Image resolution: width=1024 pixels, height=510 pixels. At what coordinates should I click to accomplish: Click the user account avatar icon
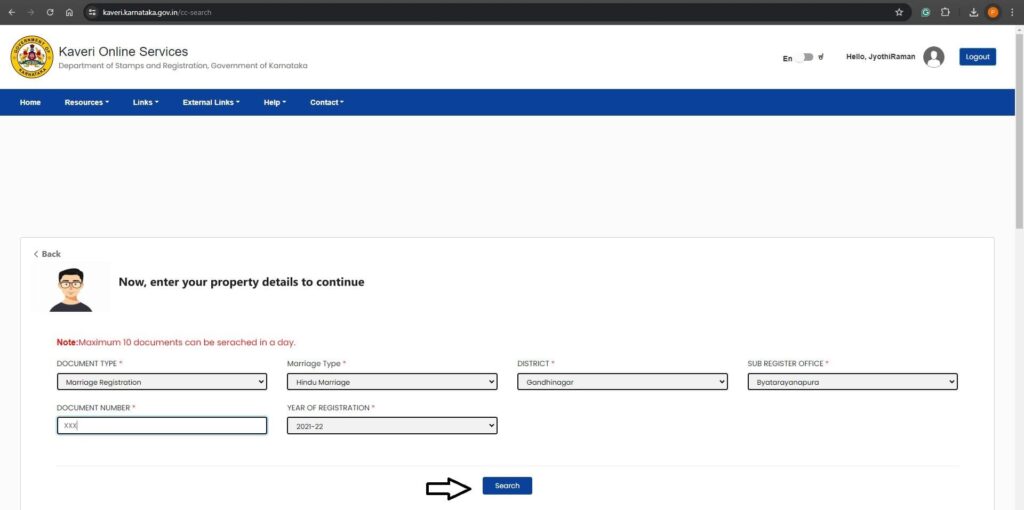tap(934, 57)
